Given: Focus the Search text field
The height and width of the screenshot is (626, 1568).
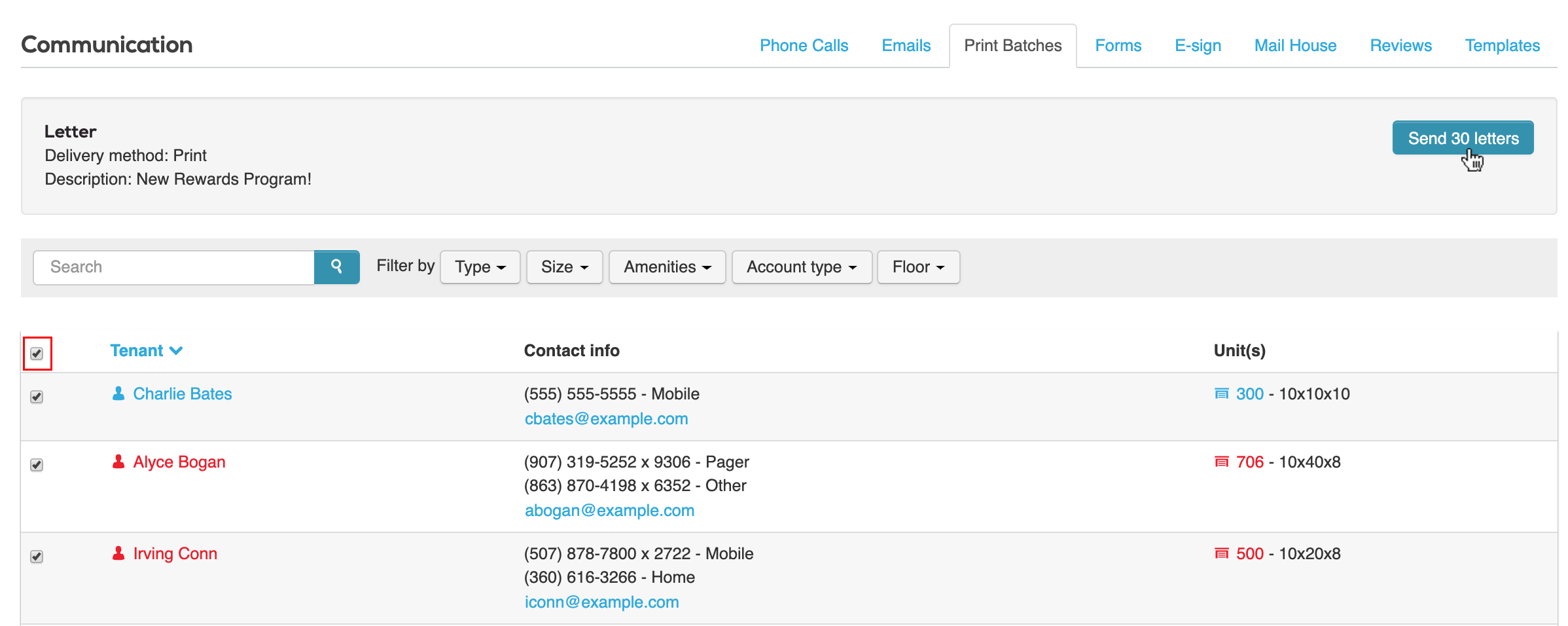Looking at the screenshot, I should 174,267.
